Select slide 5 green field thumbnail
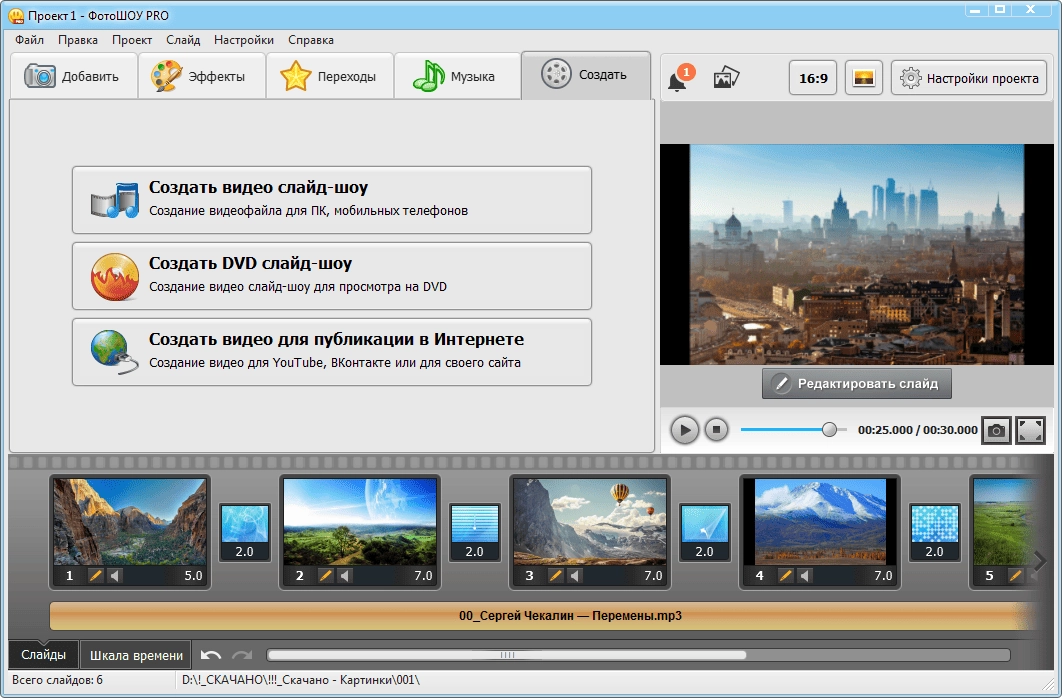This screenshot has width=1062, height=698. (1006, 521)
